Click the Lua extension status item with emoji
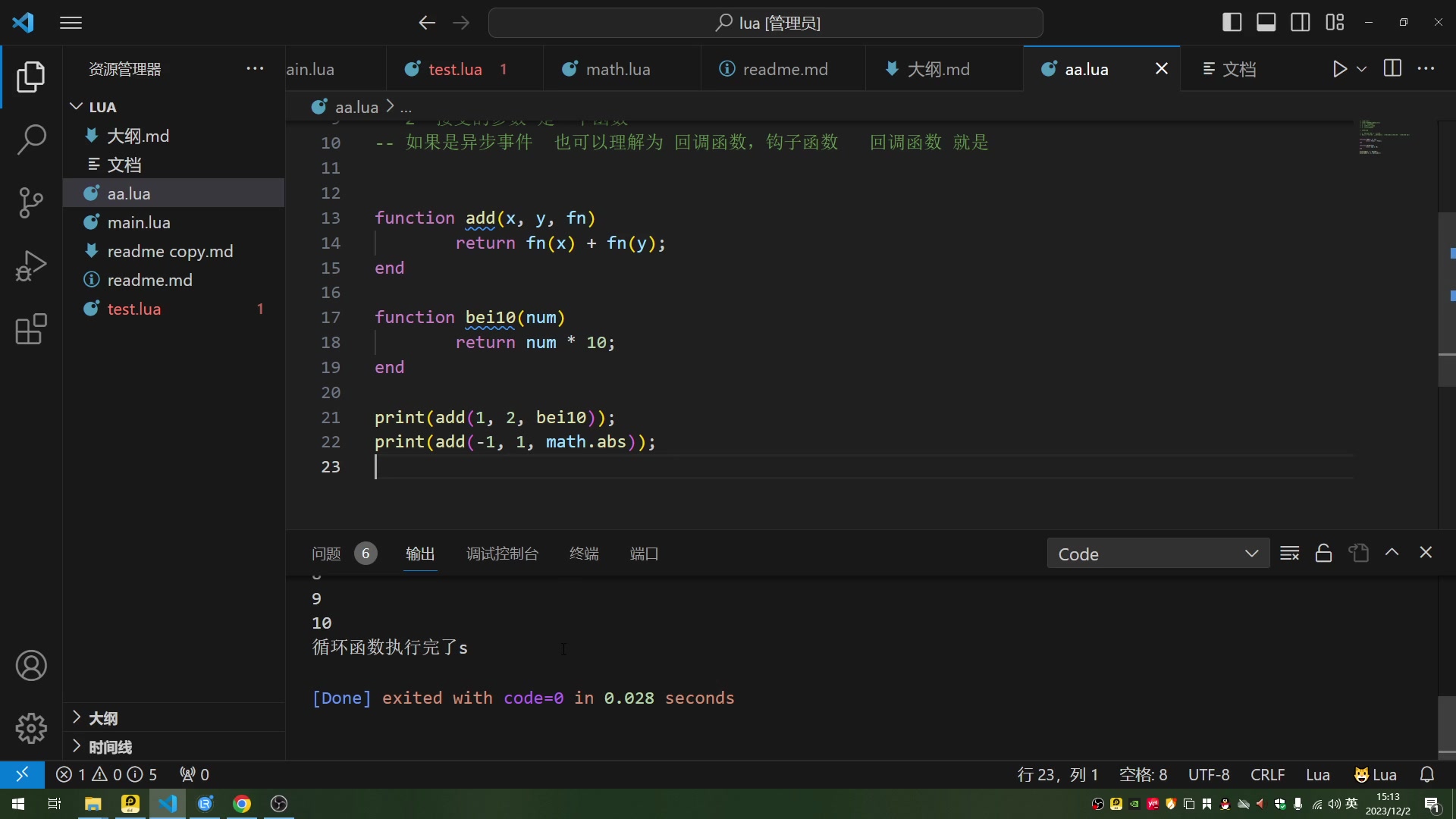The image size is (1456, 819). point(1376,774)
